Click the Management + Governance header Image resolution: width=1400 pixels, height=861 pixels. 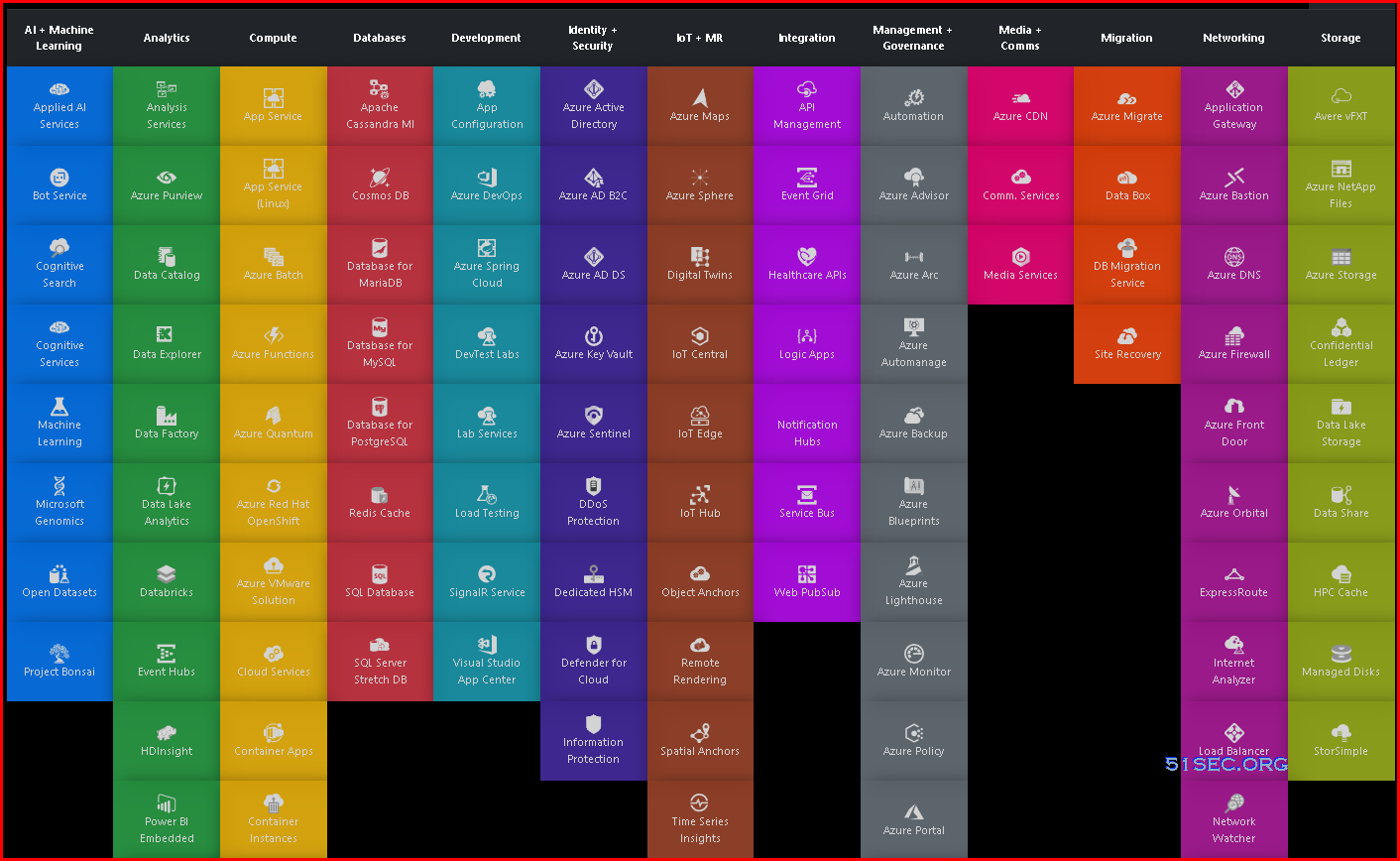[913, 38]
